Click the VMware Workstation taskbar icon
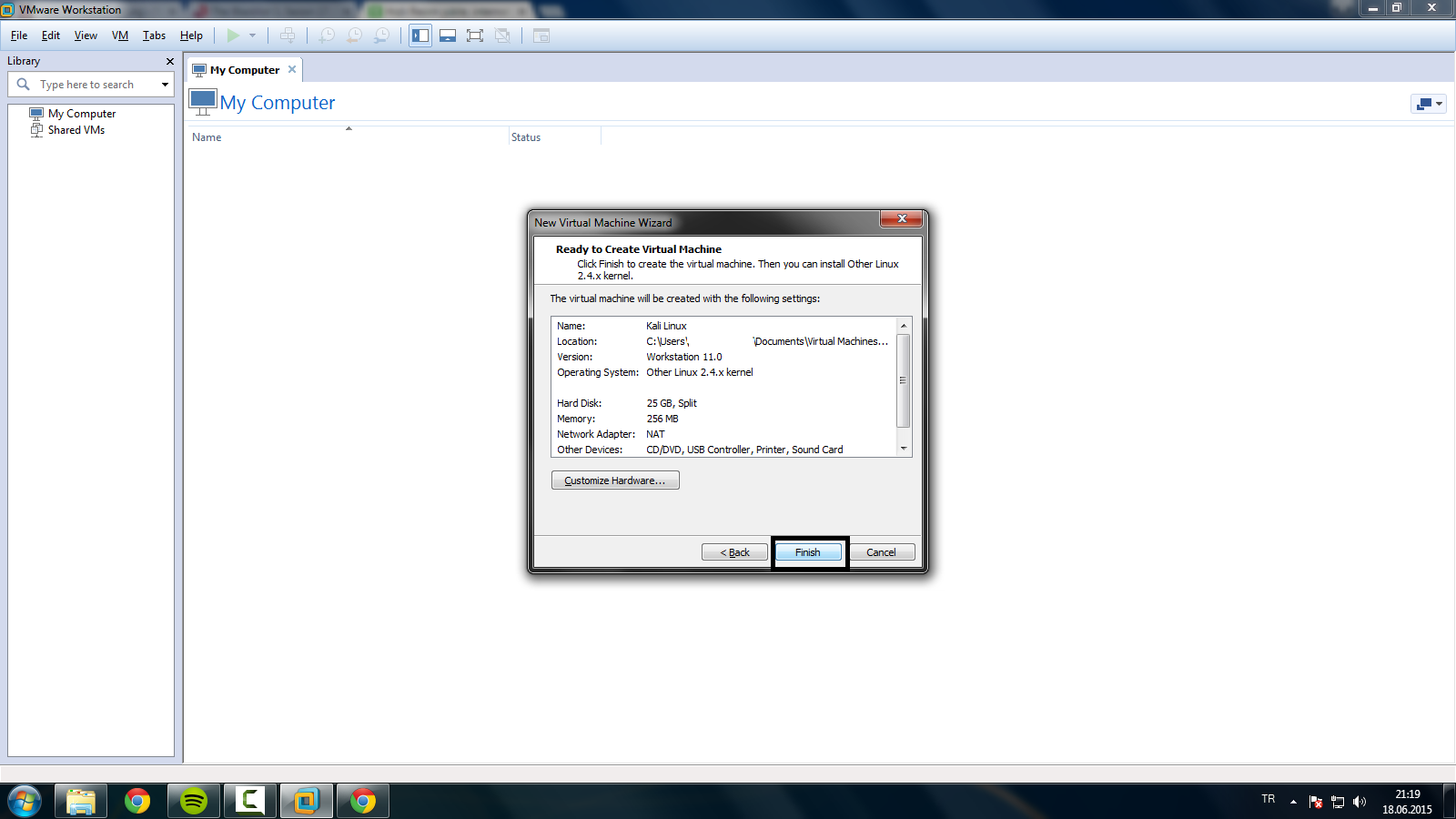 click(x=307, y=801)
